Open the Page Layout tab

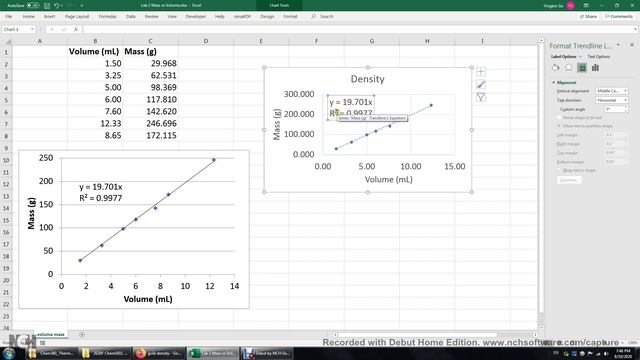point(77,16)
